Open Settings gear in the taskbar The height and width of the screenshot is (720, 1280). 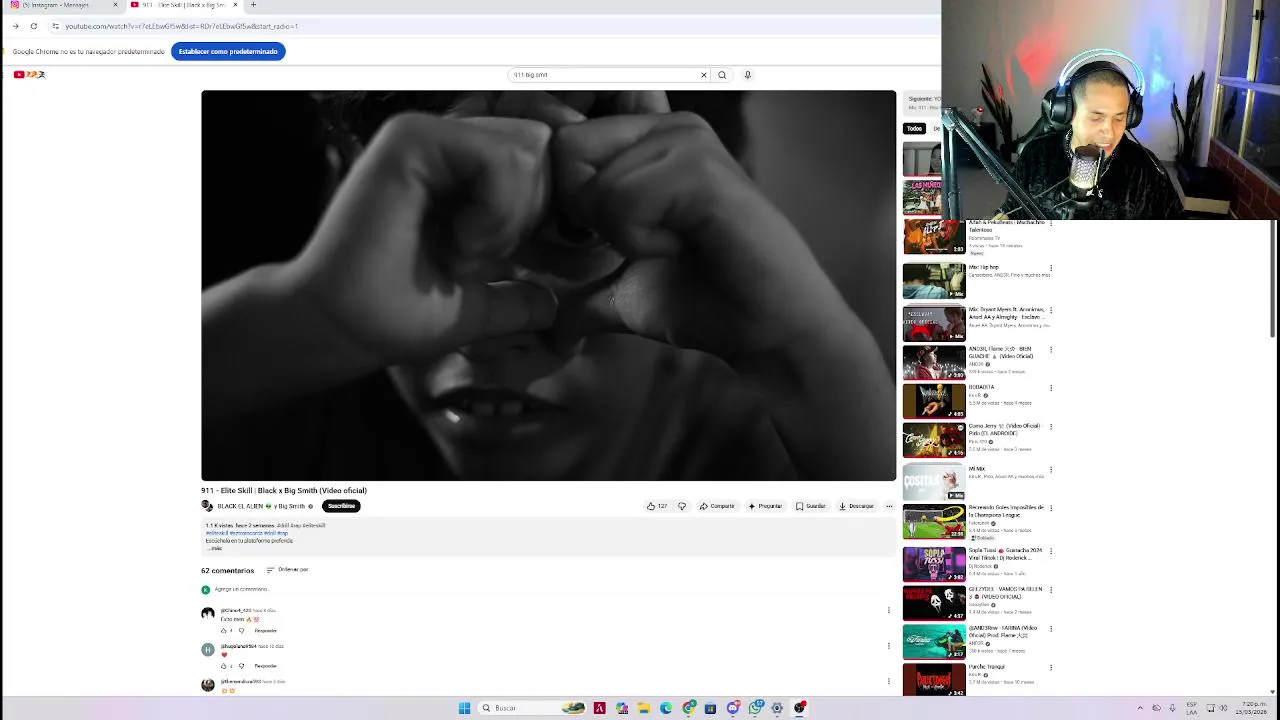coord(777,708)
